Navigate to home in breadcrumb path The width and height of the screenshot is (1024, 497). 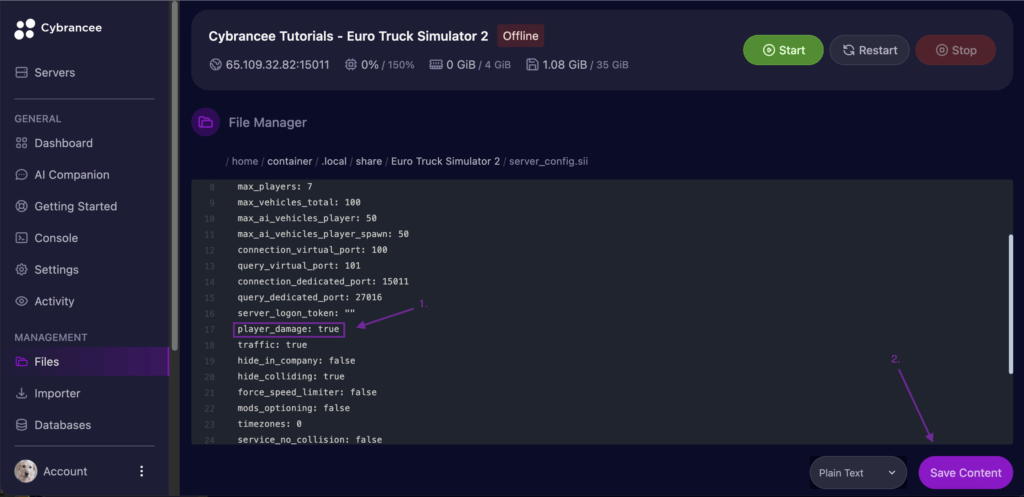245,161
